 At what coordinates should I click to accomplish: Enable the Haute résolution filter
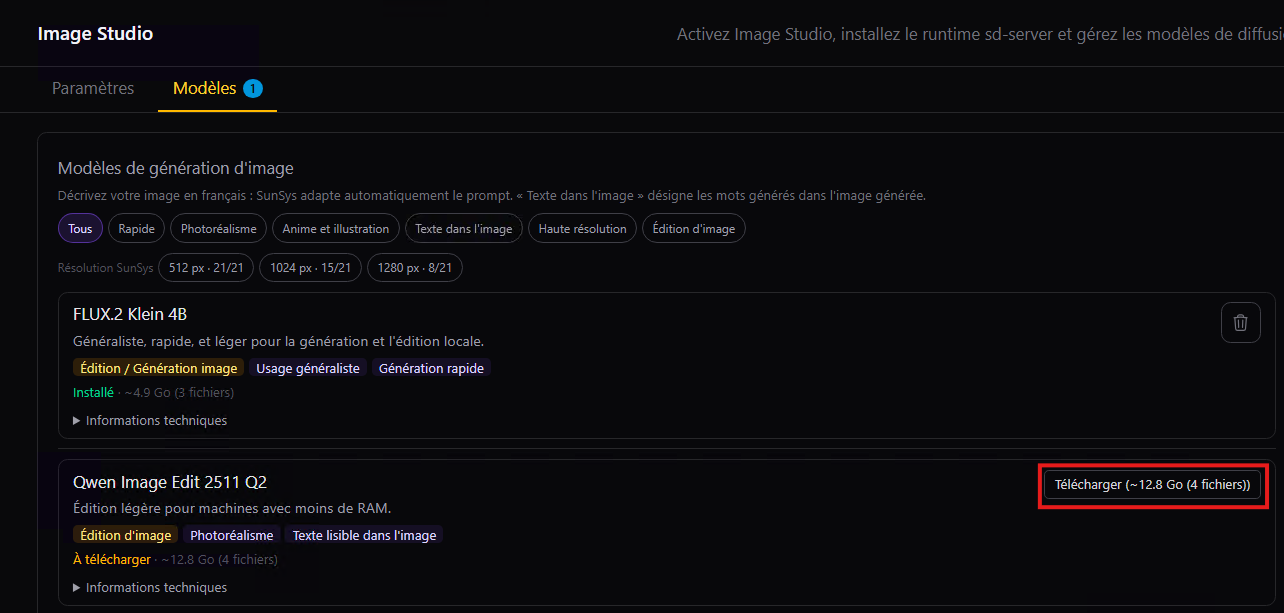[x=582, y=229]
